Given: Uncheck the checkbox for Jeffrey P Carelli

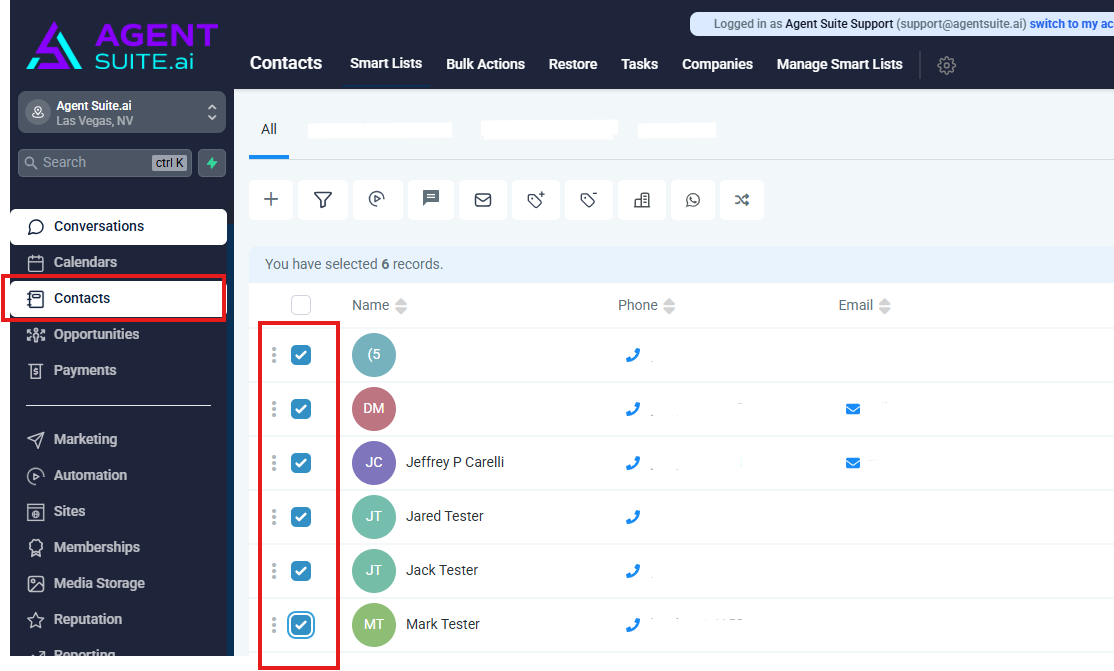Looking at the screenshot, I should coord(301,463).
